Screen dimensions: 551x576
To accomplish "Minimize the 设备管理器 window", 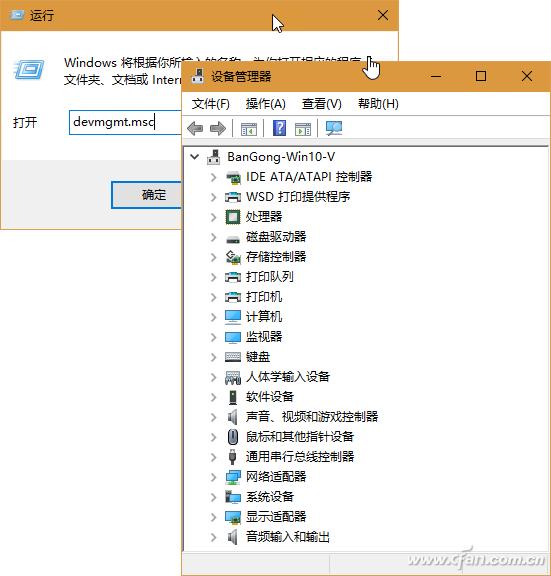I will (436, 76).
